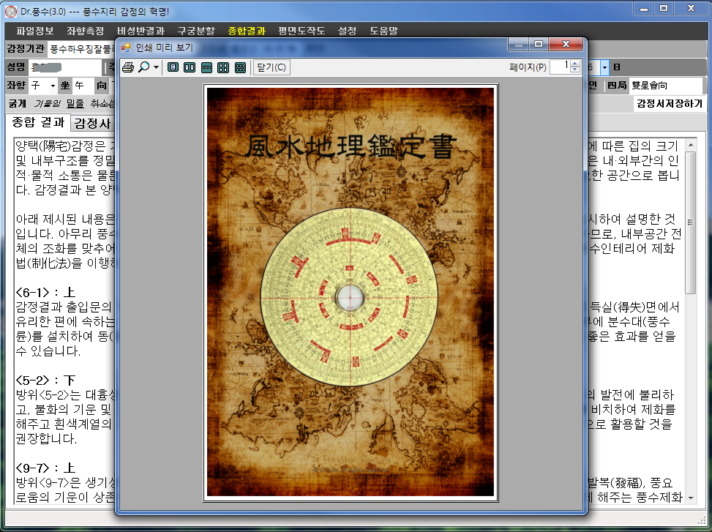The width and height of the screenshot is (712, 532).
Task: Switch to the 종합 결과 tab
Action: (x=38, y=122)
